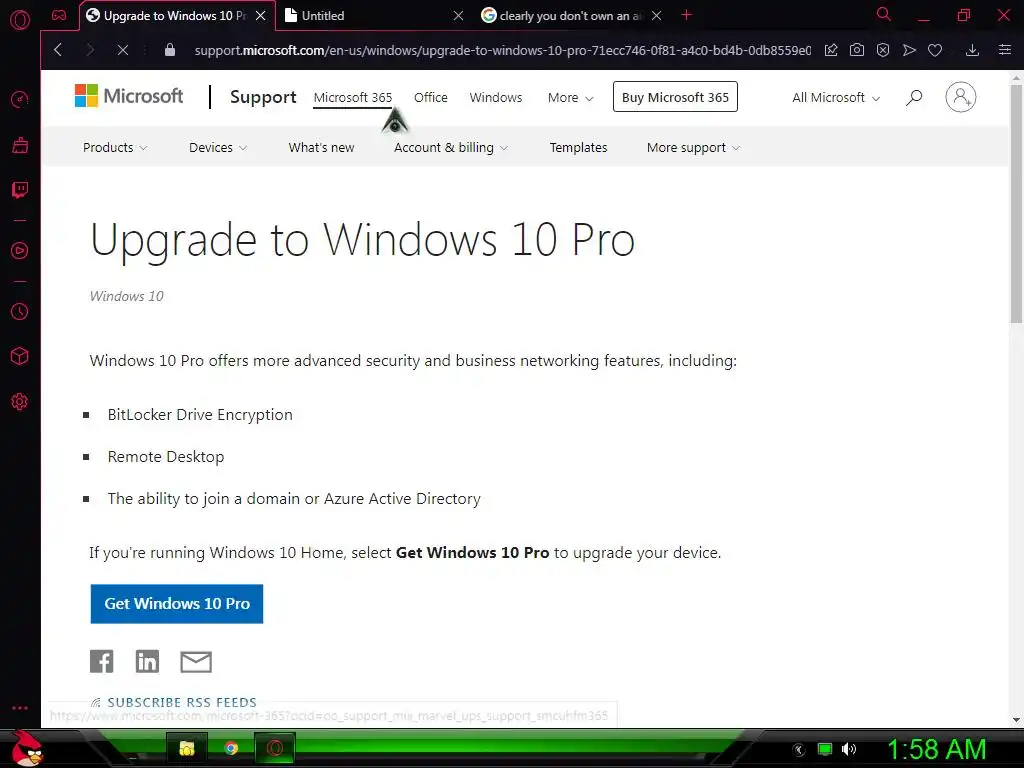Viewport: 1024px width, 768px height.
Task: Go back to previous page
Action: [x=58, y=50]
